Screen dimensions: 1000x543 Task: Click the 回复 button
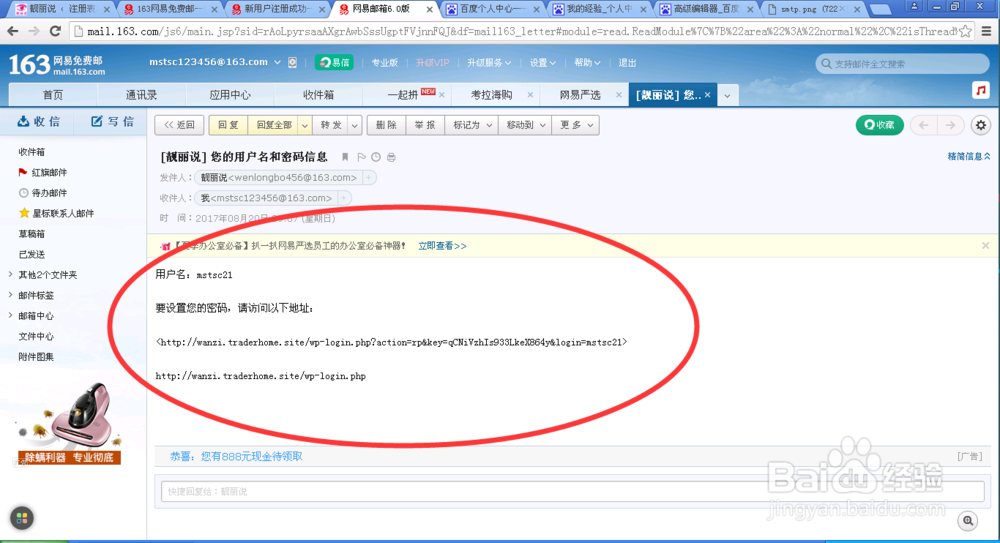(x=228, y=125)
